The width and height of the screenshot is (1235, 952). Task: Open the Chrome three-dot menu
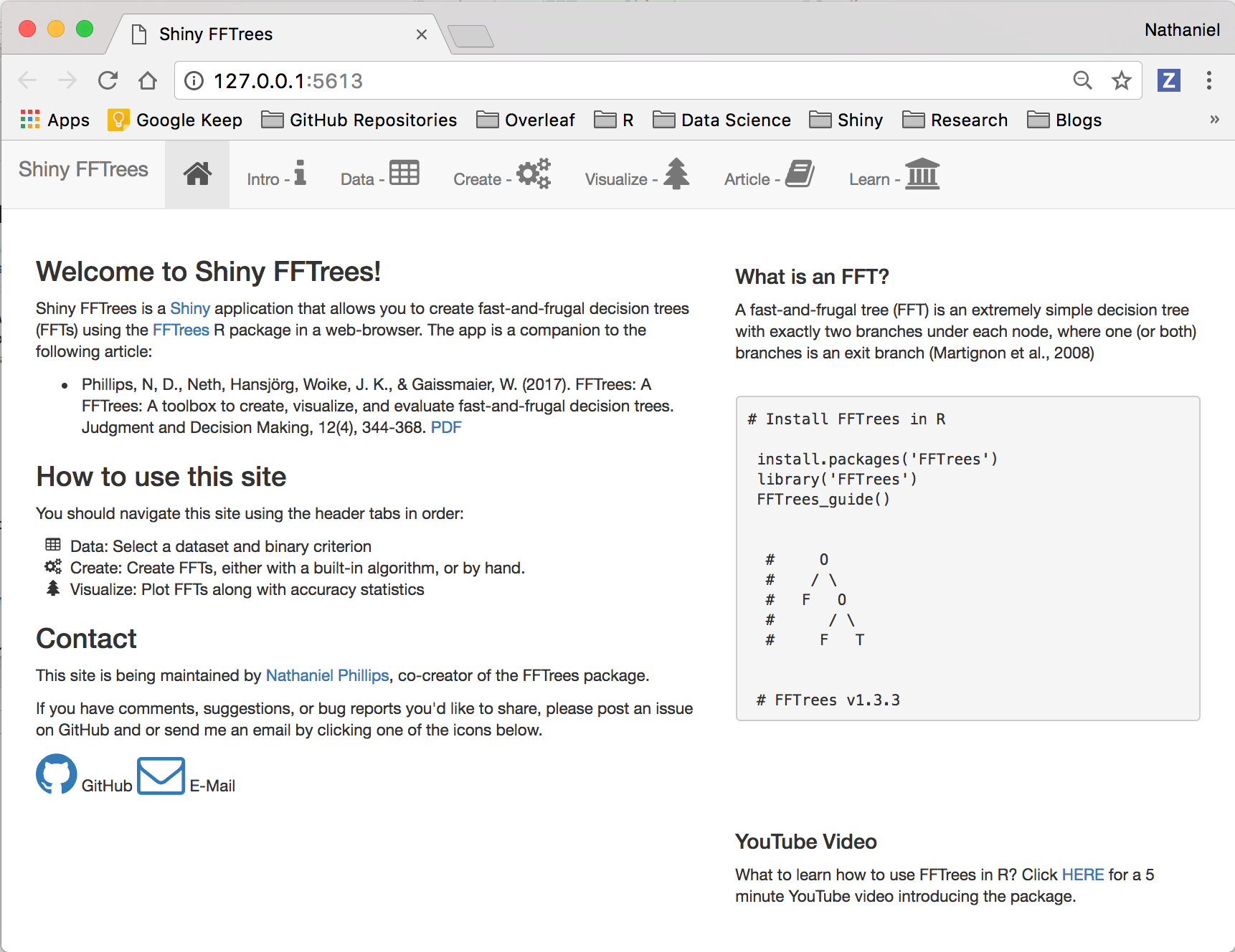coord(1209,80)
